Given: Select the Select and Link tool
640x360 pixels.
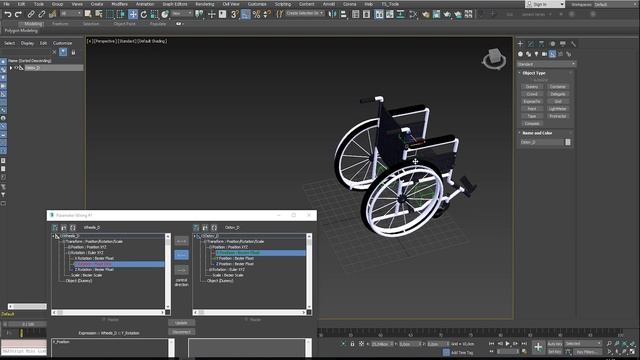Looking at the screenshot, I should 31,14.
